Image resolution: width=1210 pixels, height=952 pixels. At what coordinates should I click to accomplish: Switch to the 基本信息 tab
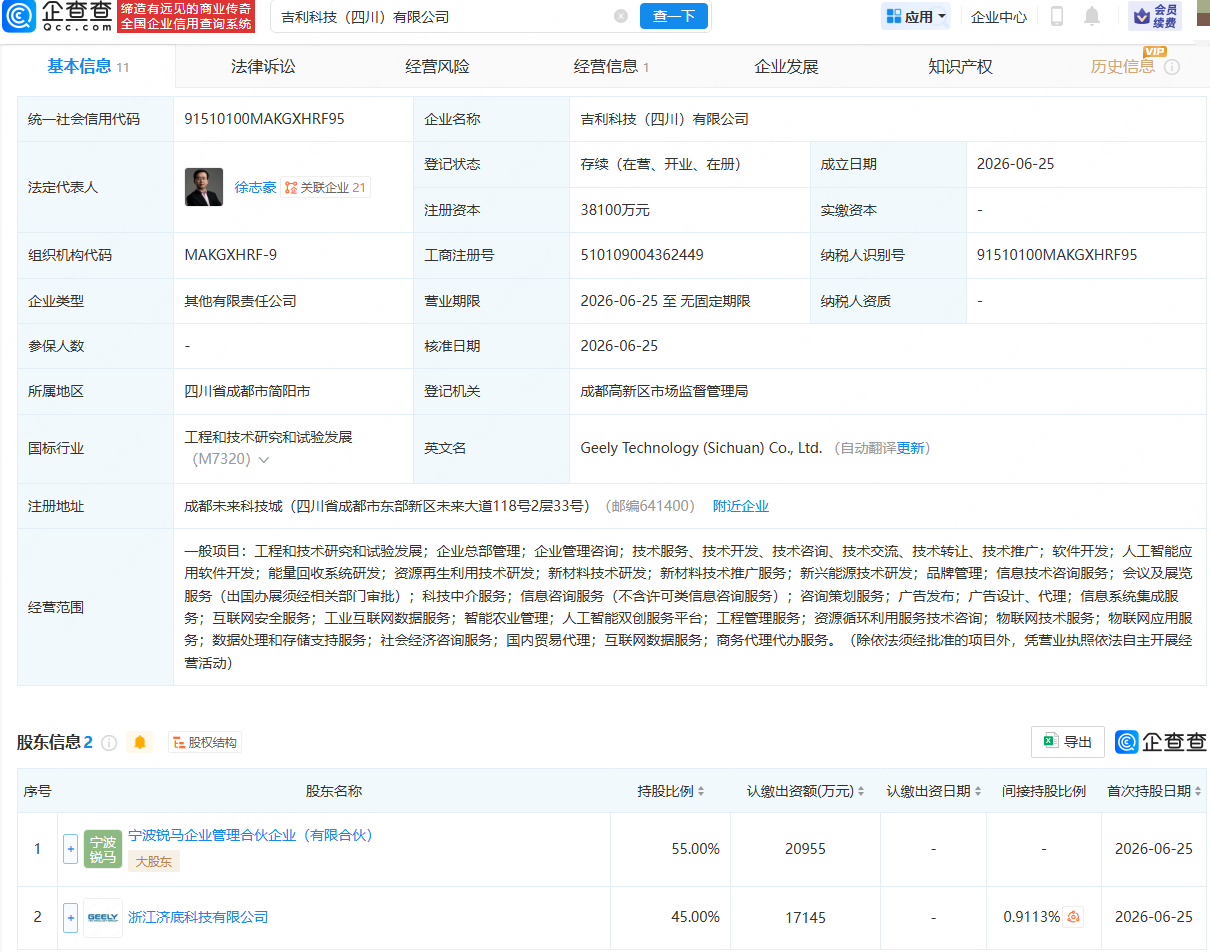point(88,67)
